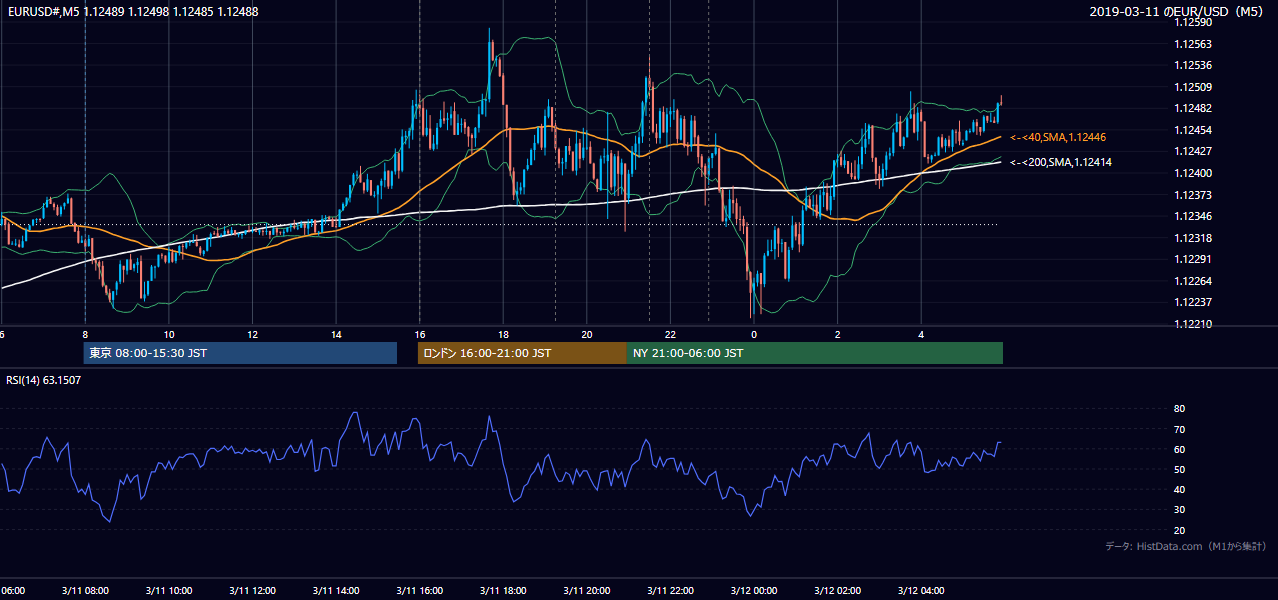Click the 3/11 10:00 bottom time label
The height and width of the screenshot is (600, 1278).
pos(169,590)
